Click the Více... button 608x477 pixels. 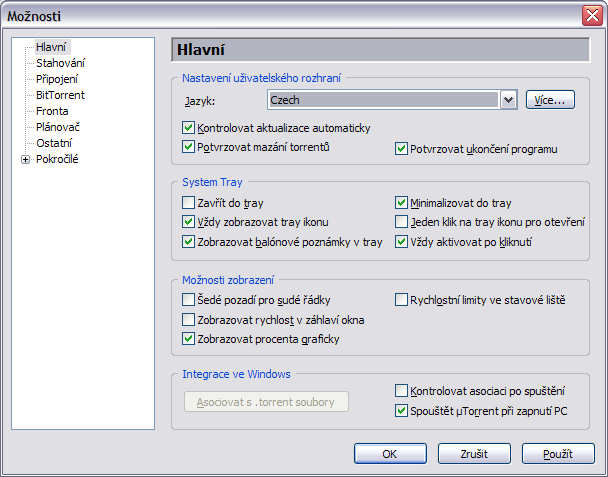click(551, 100)
